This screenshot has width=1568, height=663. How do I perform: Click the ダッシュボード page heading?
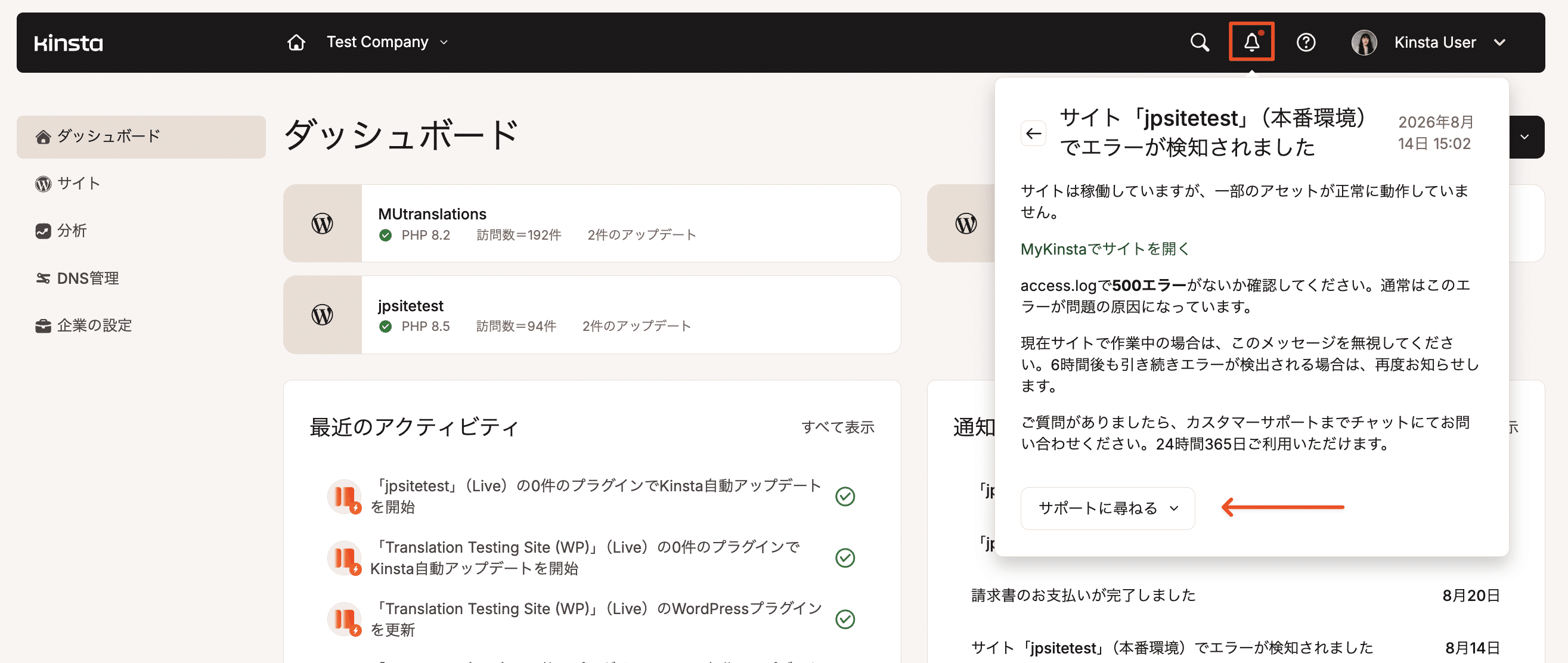click(401, 135)
